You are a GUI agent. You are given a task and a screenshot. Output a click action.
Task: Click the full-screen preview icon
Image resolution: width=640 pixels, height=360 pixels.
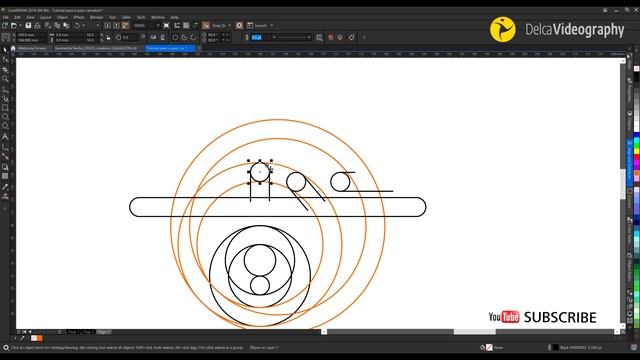(x=167, y=25)
